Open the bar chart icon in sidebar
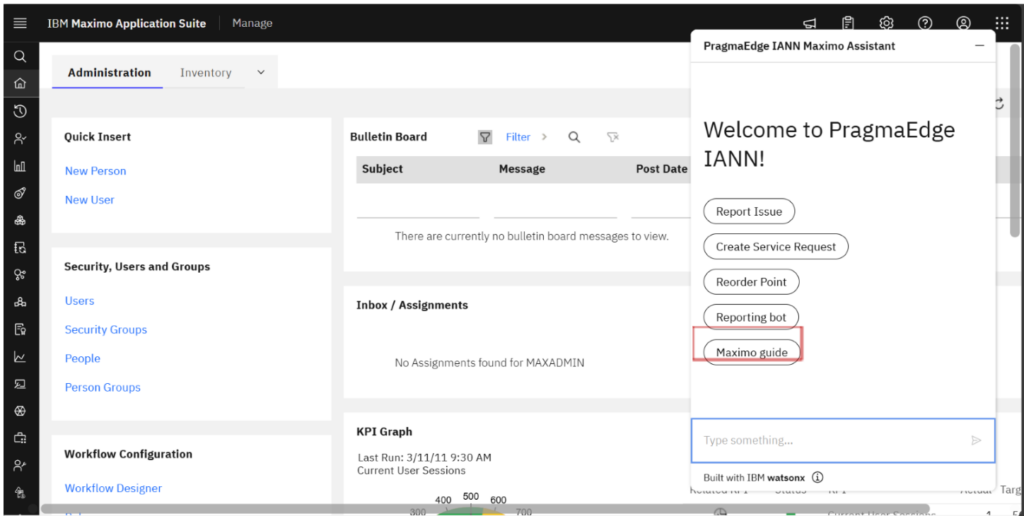Screen dimensions: 1024x516 pos(20,166)
